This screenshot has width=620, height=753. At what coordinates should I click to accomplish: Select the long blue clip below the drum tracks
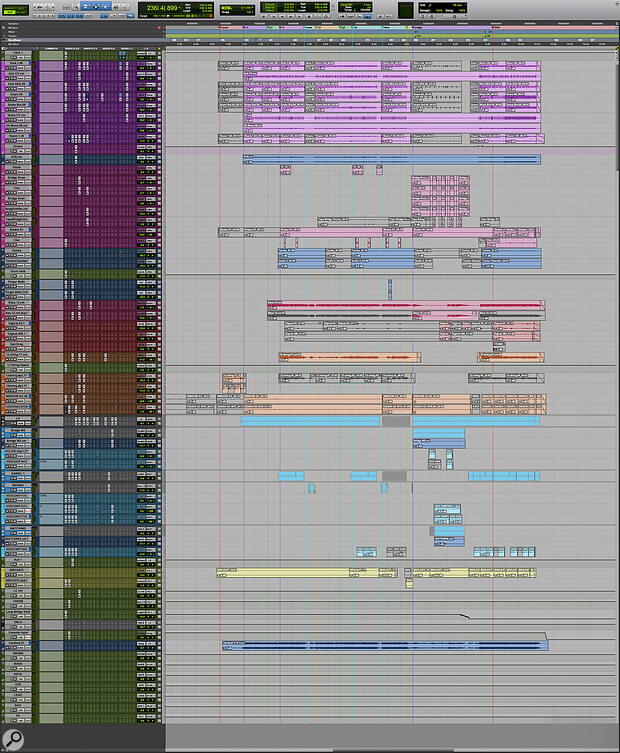click(x=392, y=159)
